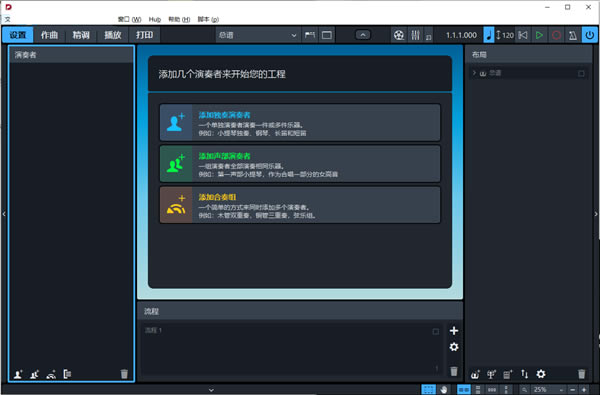Add group icon in players panel

click(67, 374)
